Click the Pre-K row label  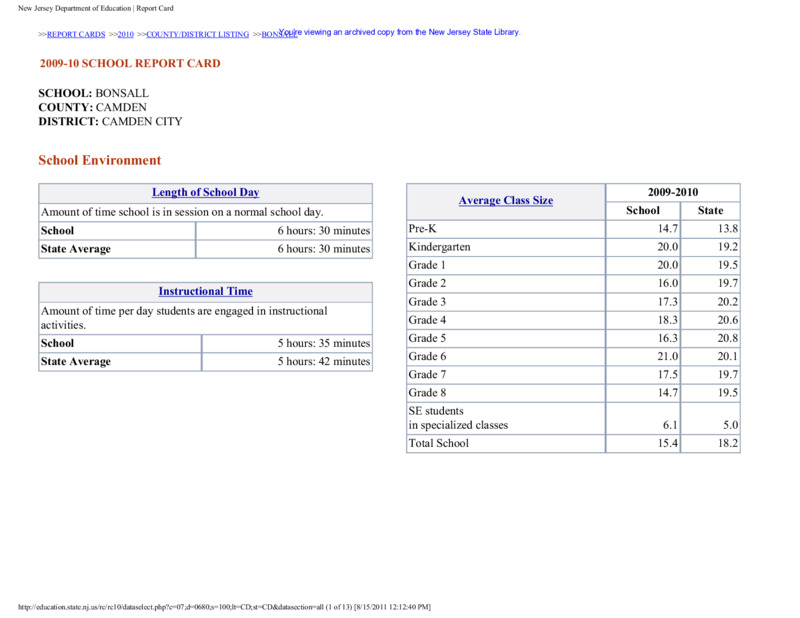click(422, 229)
